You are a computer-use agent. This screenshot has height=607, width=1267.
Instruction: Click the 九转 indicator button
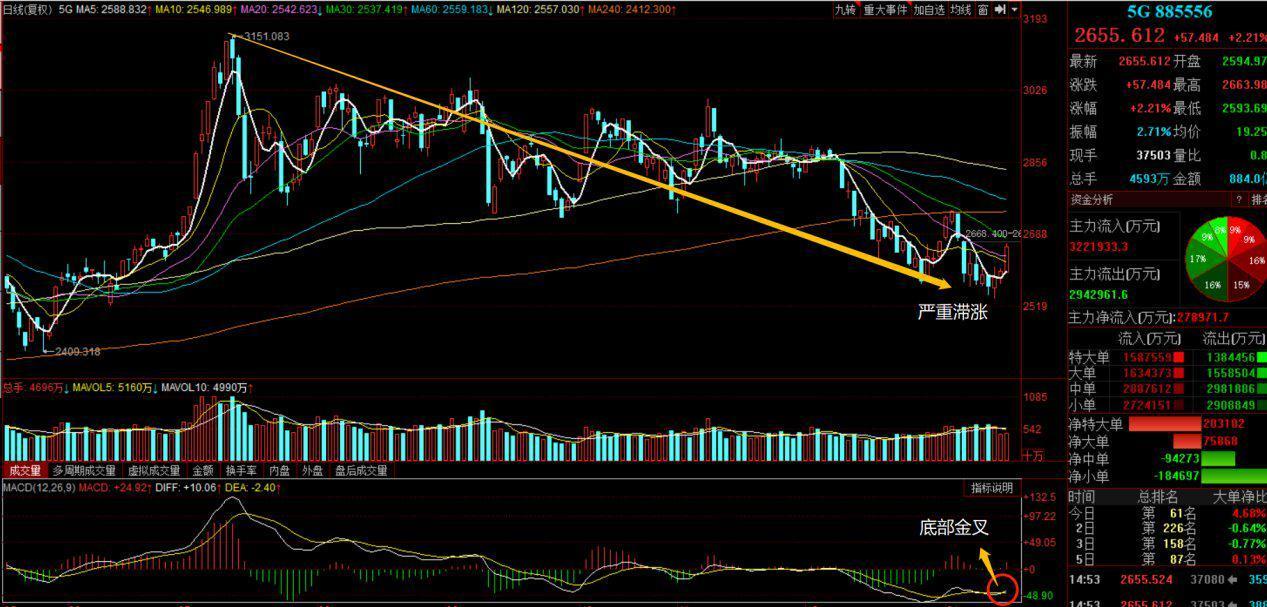click(846, 10)
